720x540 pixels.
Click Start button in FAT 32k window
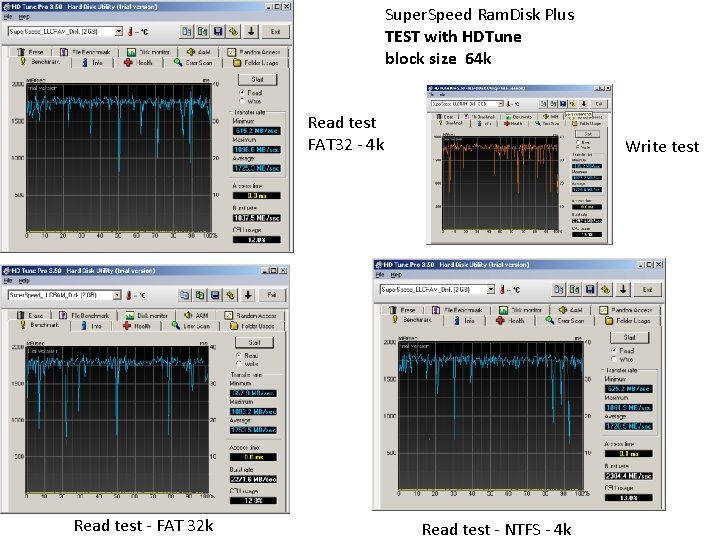[254, 343]
